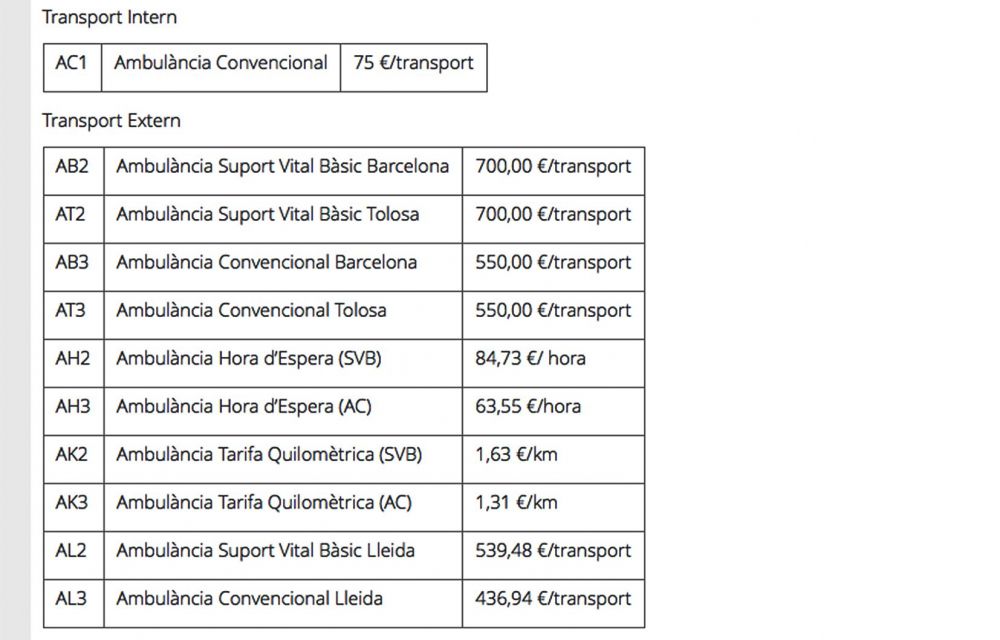The height and width of the screenshot is (640, 1000).
Task: Click Ambulància Suport Vital Bàsic Tolosa cell
Action: click(x=267, y=214)
